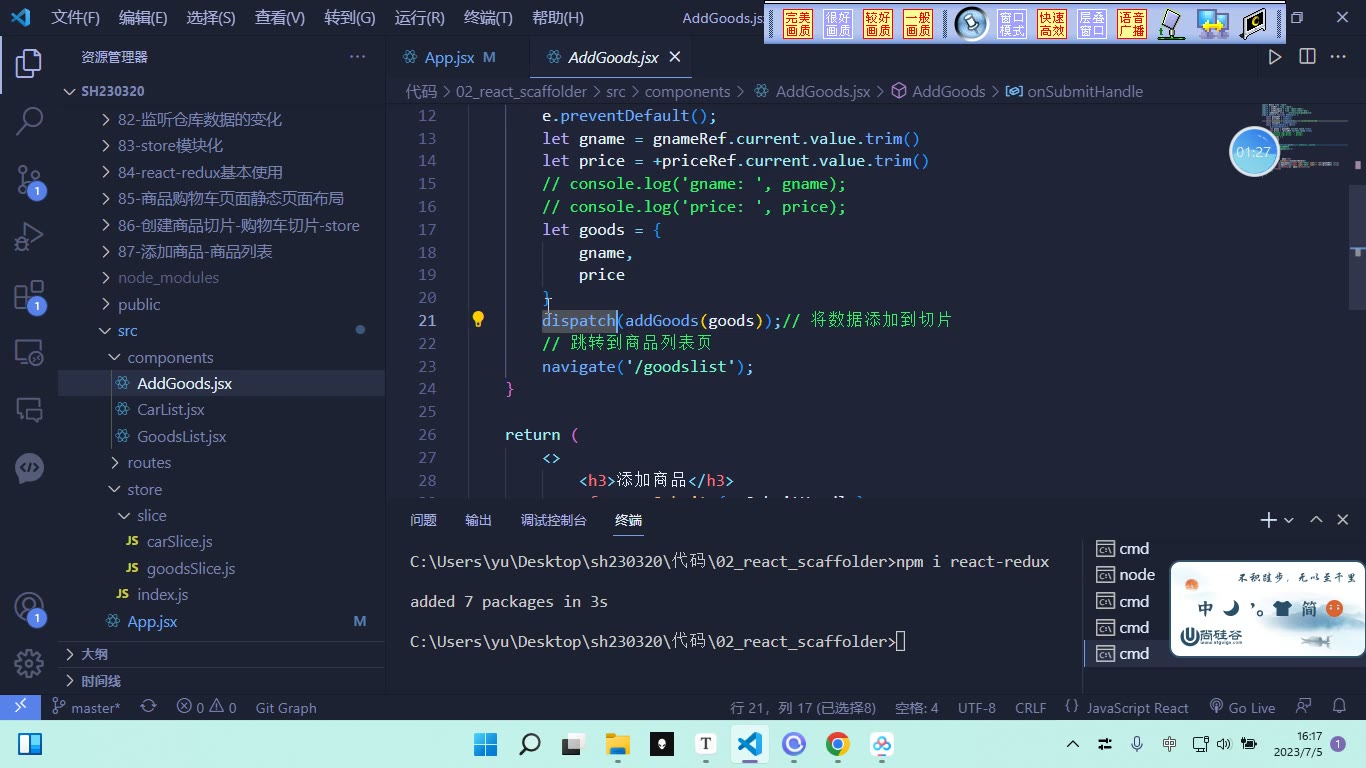This screenshot has height=768, width=1366.
Task: Open the Windows Start menu
Action: tap(486, 744)
